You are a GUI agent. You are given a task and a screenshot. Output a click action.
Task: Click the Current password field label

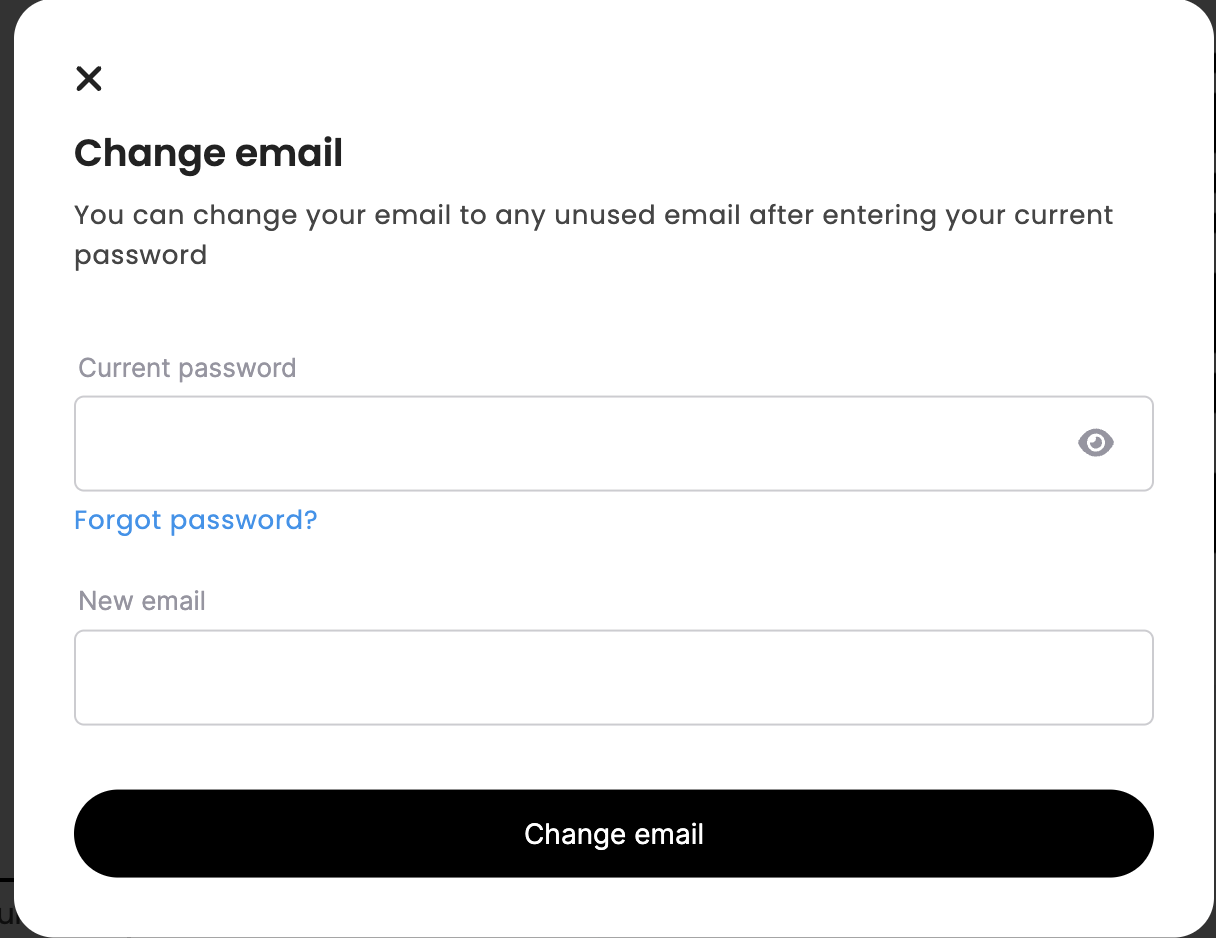(x=188, y=368)
